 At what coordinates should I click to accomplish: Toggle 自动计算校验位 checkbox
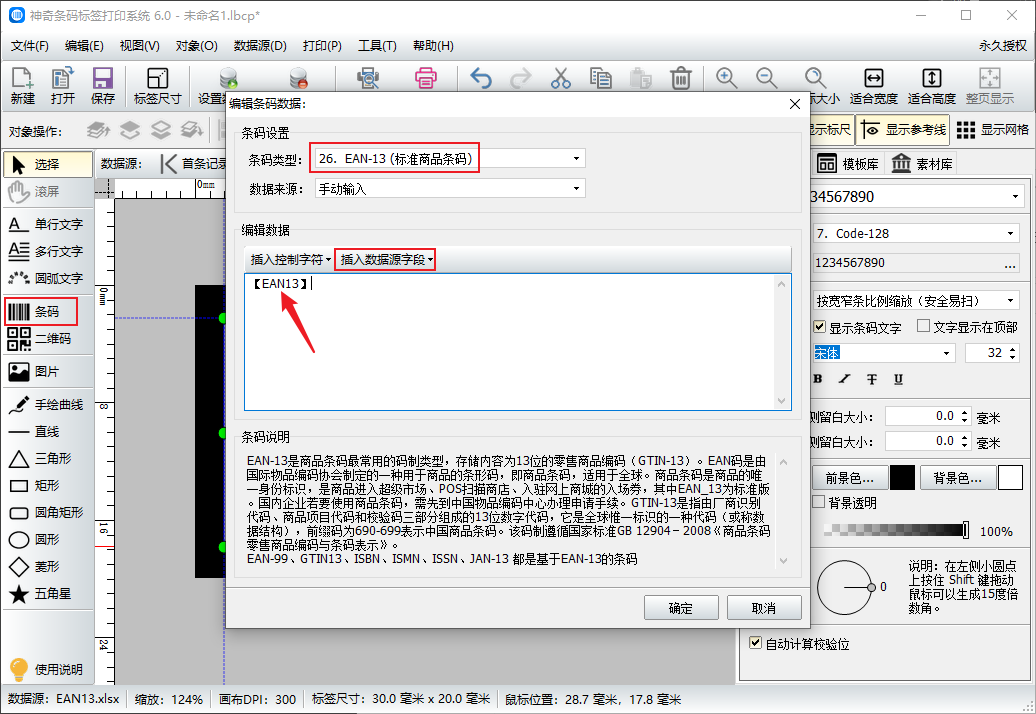pyautogui.click(x=756, y=644)
